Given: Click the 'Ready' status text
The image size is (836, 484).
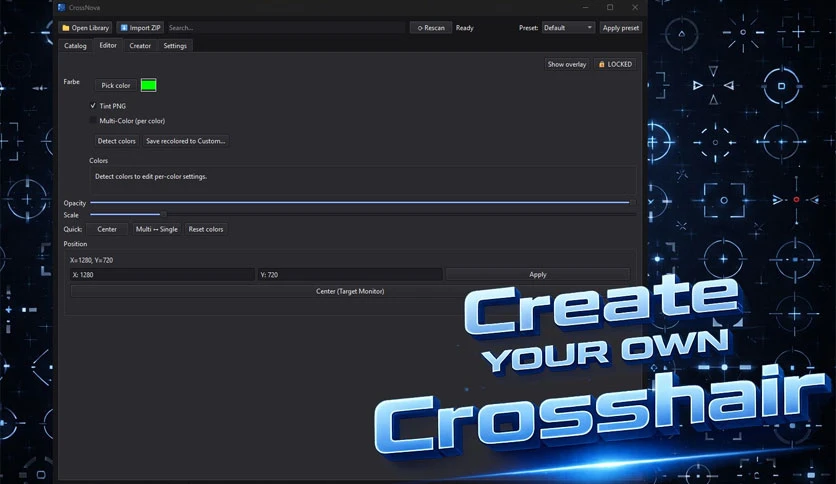Looking at the screenshot, I should (464, 28).
